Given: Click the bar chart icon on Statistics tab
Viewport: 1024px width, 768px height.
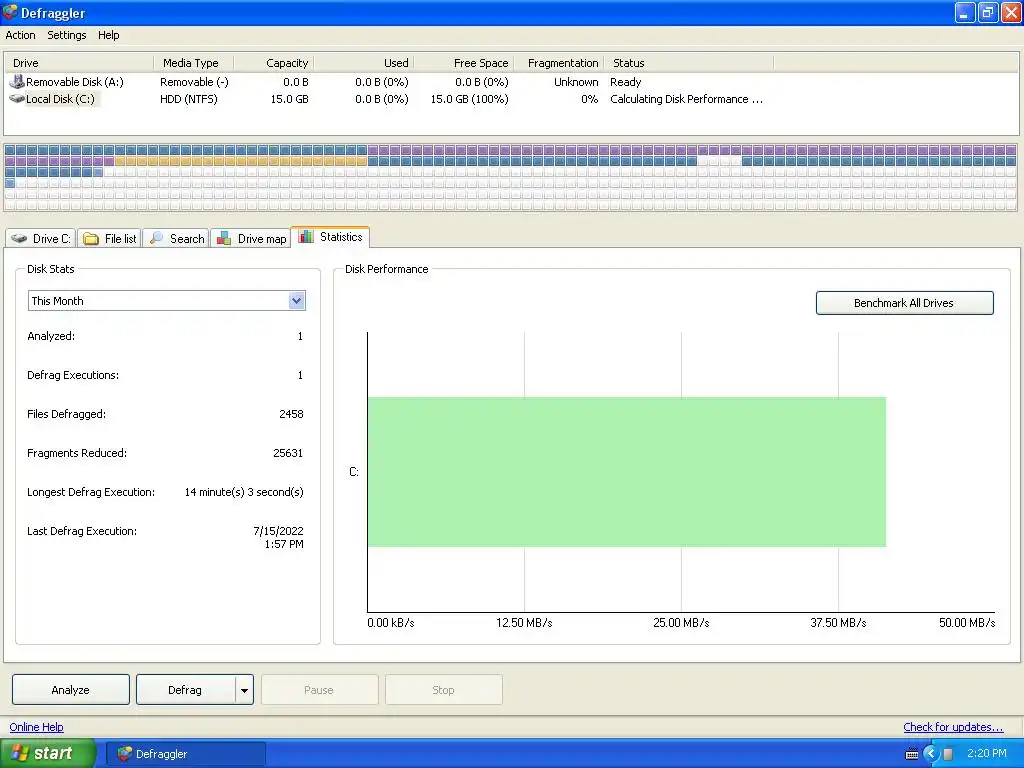Looking at the screenshot, I should pyautogui.click(x=306, y=236).
